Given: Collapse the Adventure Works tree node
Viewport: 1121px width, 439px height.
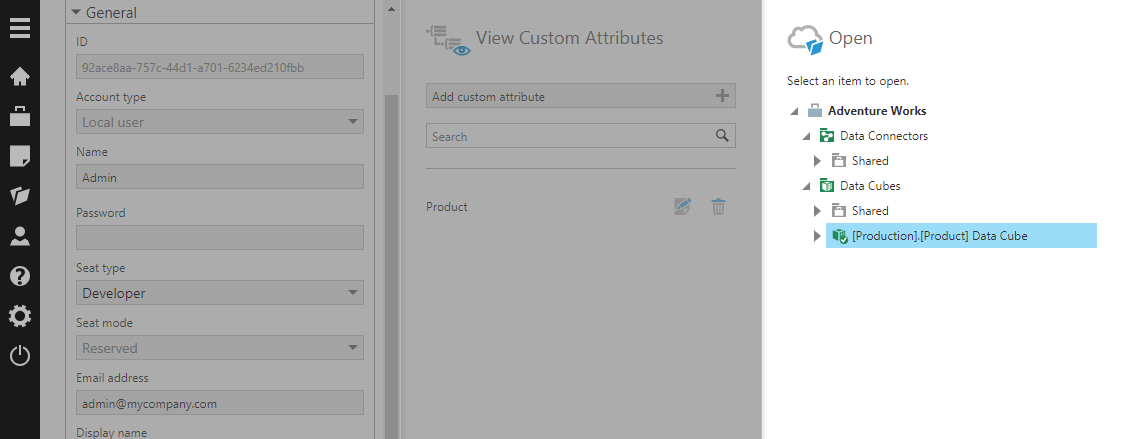Looking at the screenshot, I should click(x=795, y=112).
